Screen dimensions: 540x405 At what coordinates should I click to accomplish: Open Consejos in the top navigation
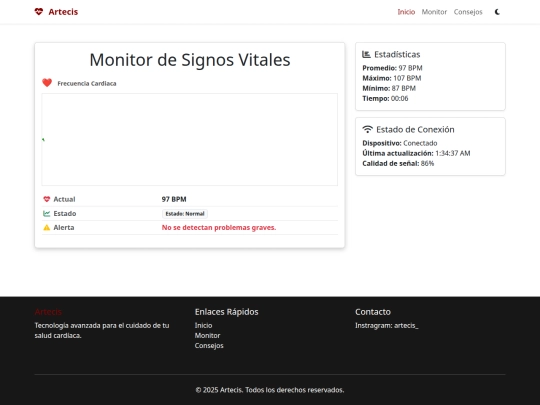click(468, 12)
